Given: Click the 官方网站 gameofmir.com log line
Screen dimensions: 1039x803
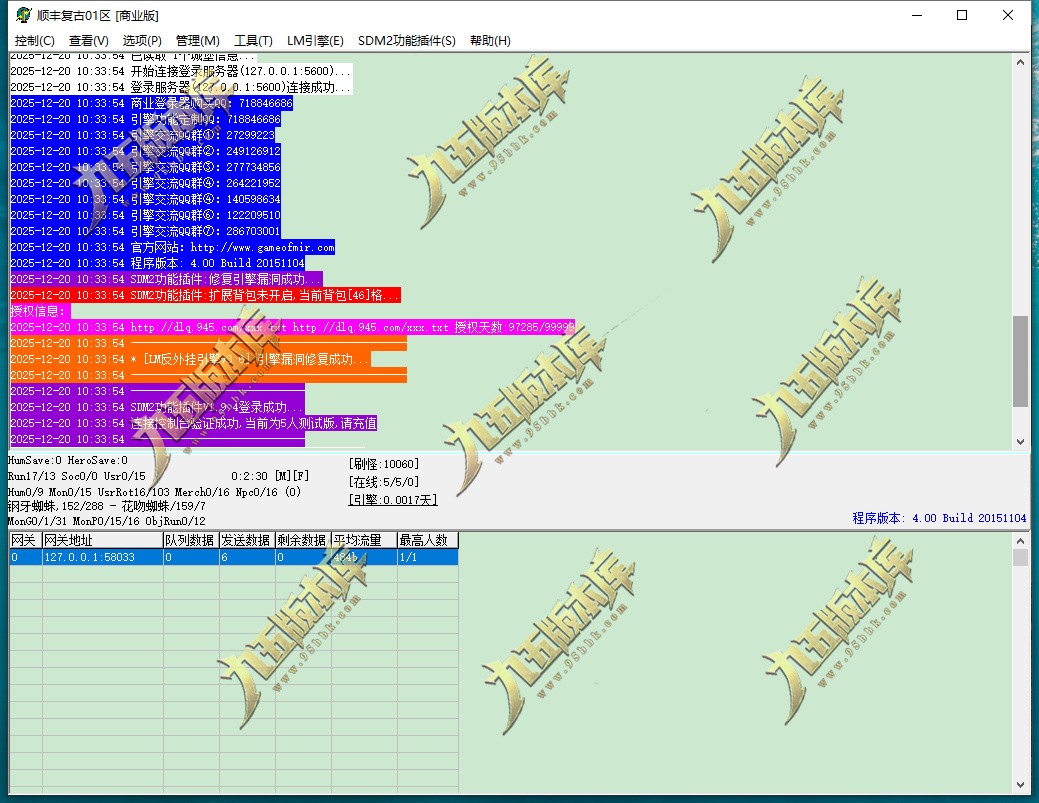Looking at the screenshot, I should (x=172, y=247).
